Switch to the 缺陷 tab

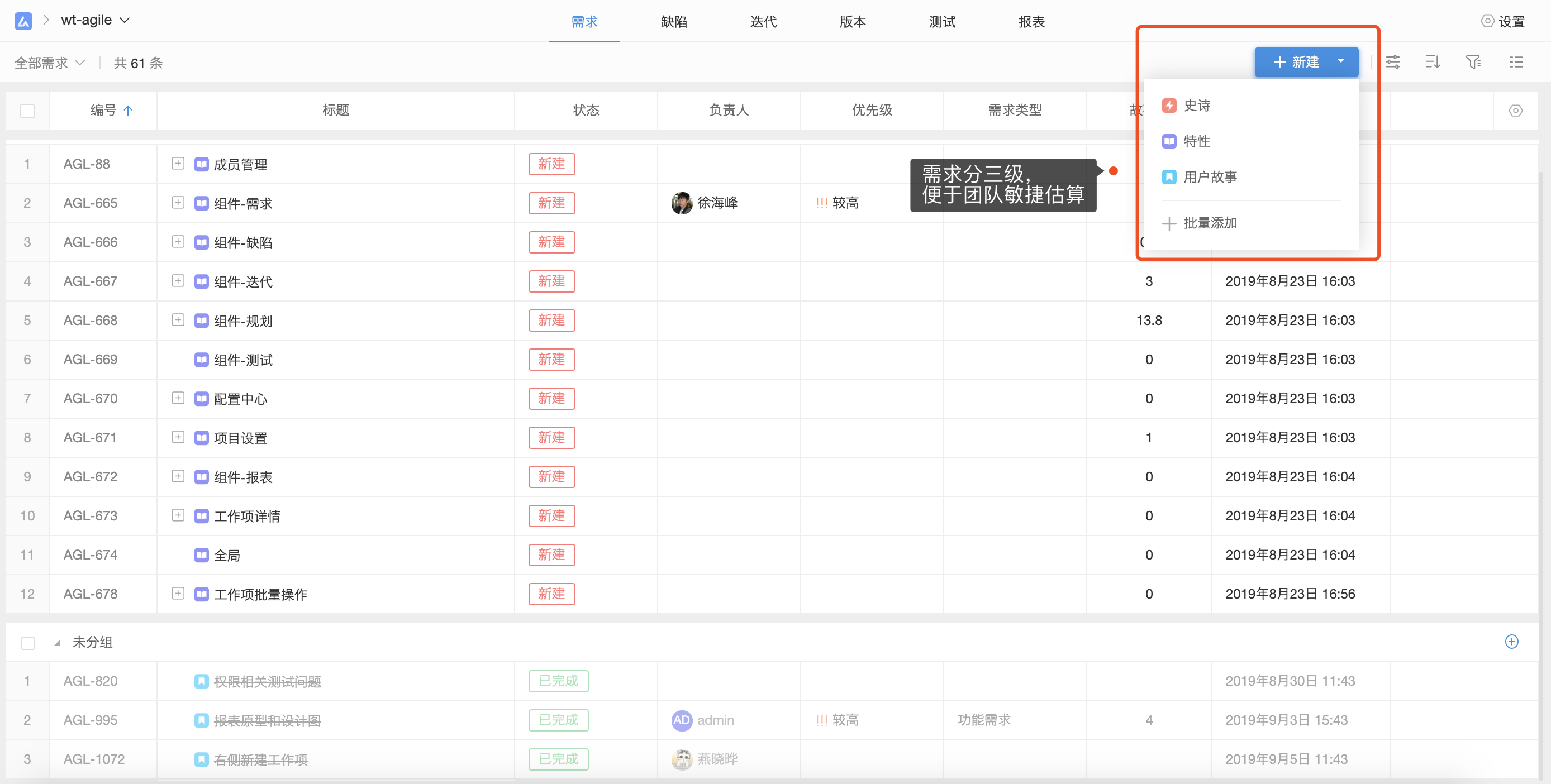673,22
